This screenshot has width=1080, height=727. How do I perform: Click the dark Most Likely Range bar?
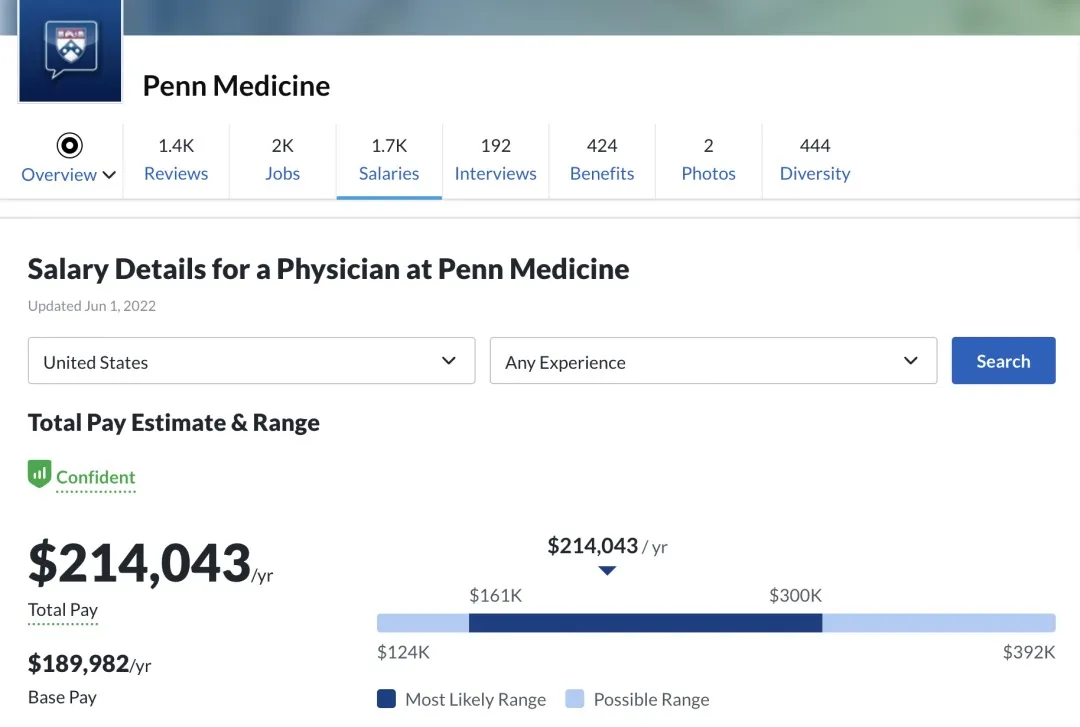click(x=645, y=623)
